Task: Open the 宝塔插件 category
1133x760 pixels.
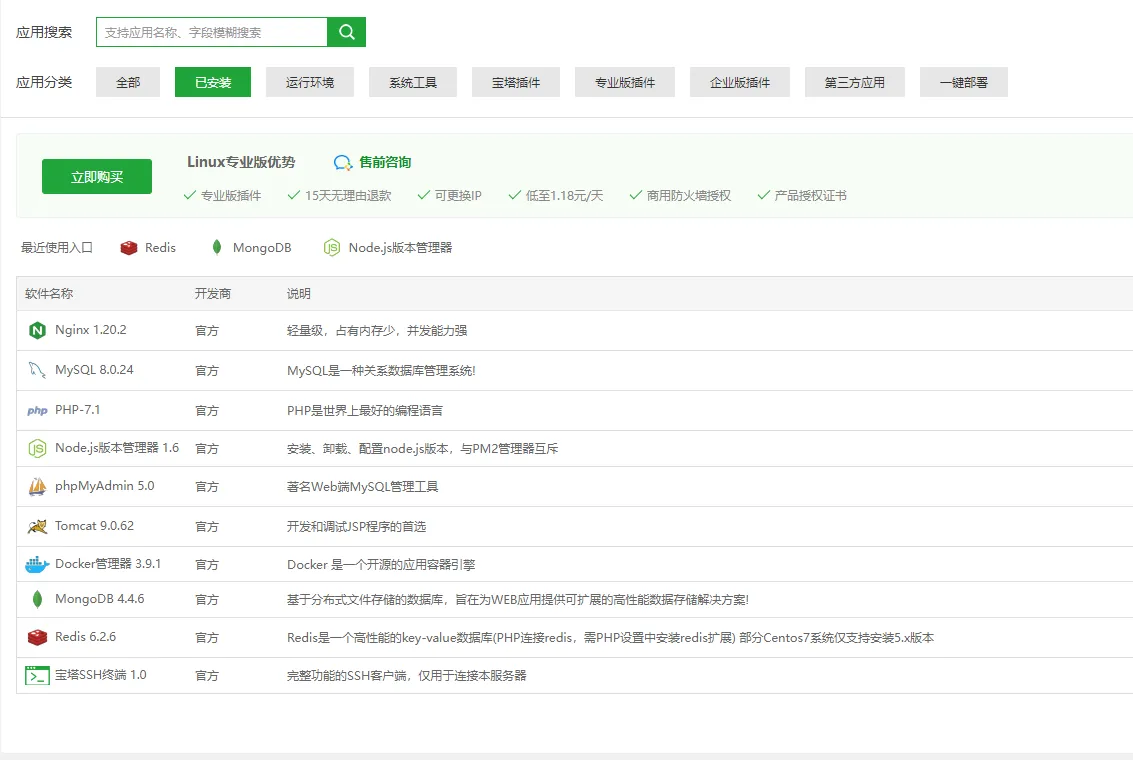Action: click(x=516, y=82)
